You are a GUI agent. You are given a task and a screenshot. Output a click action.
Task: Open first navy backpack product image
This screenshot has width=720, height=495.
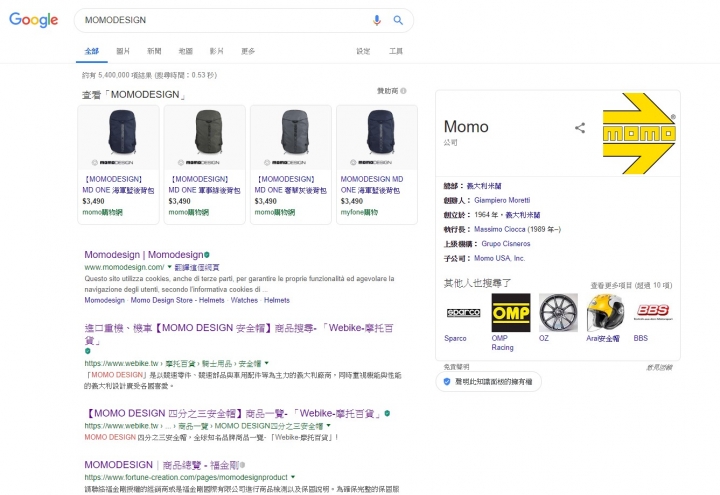[x=122, y=132]
